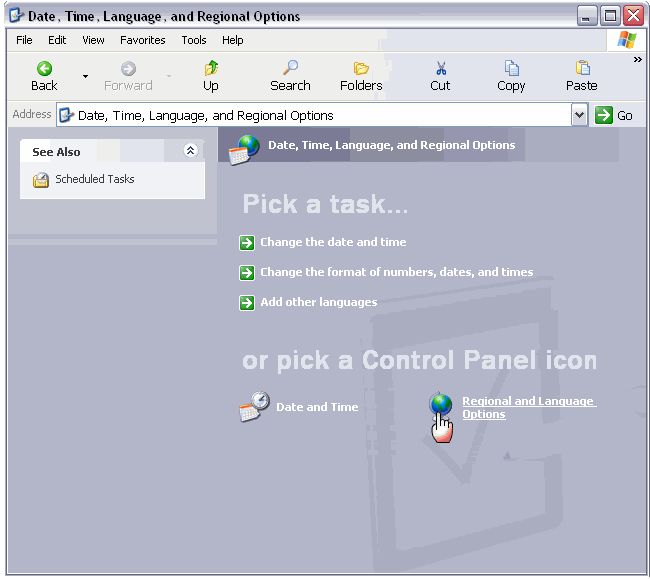Click inside the Address bar field
The width and height of the screenshot is (650, 580).
(313, 115)
